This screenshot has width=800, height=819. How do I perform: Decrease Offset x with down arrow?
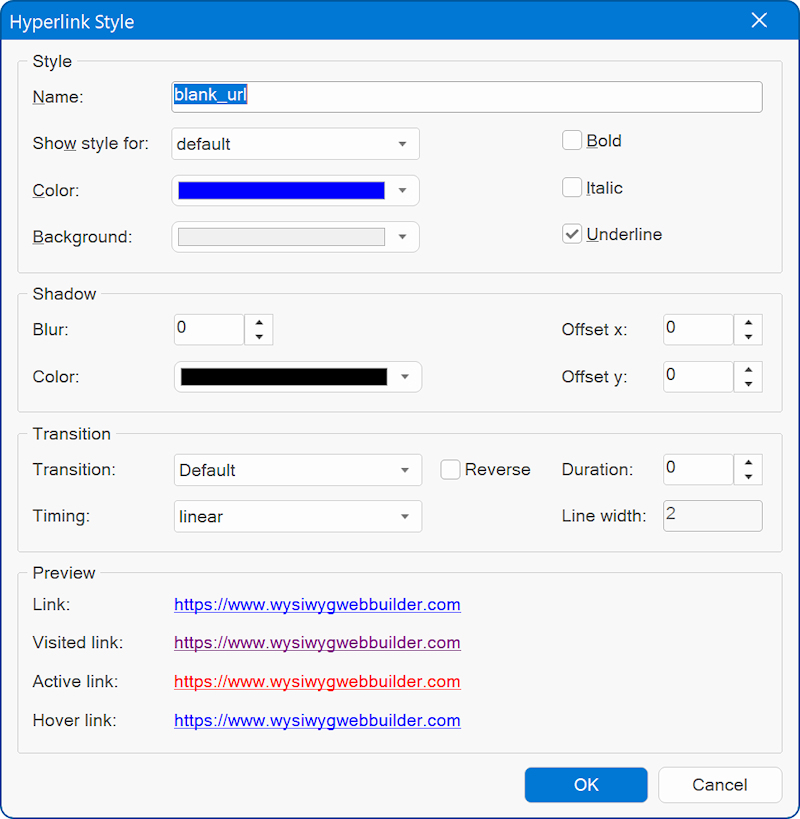tap(748, 337)
